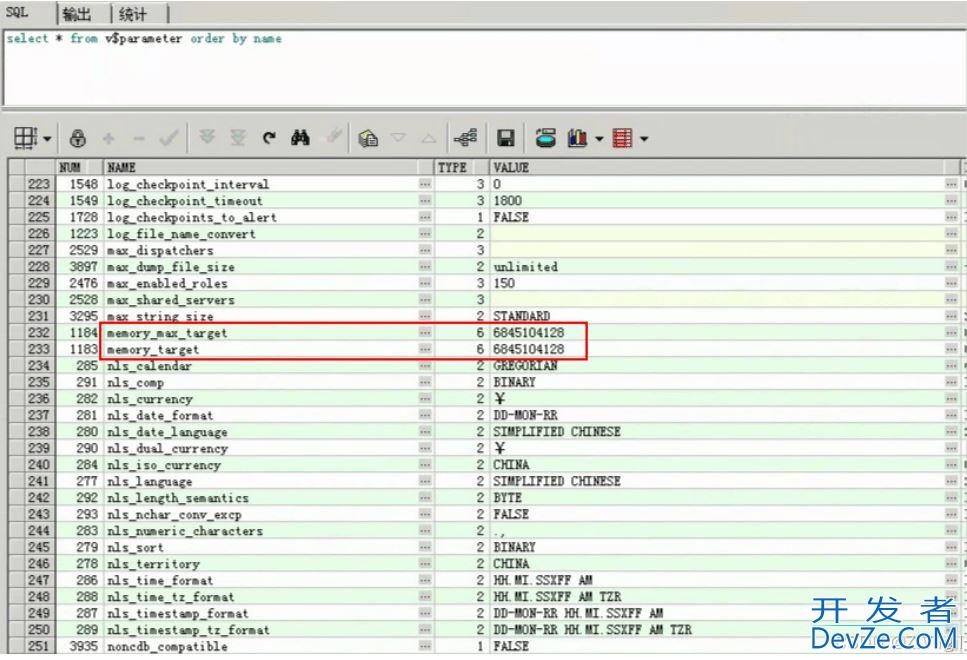Click the linked query tree icon
This screenshot has height=660, width=967.
466,138
